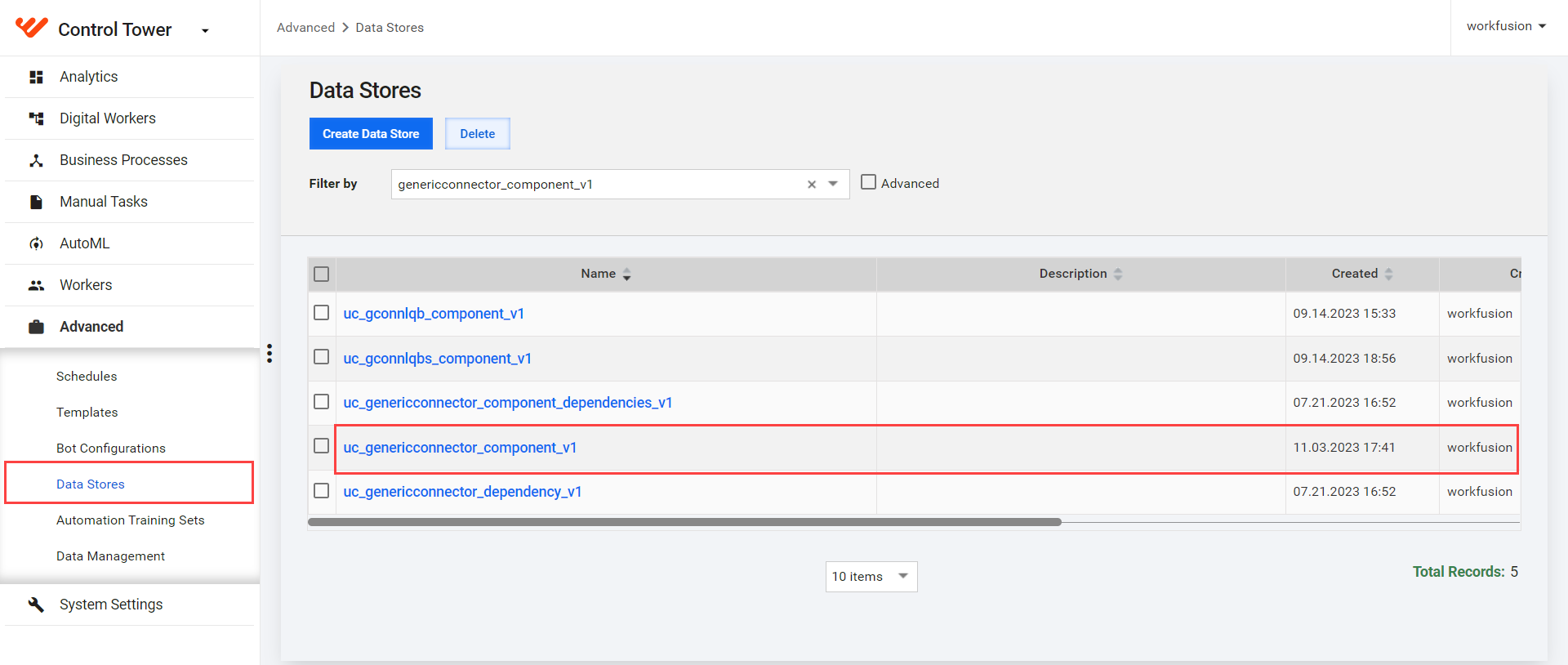Screen dimensions: 1568x665
Task: Open the Control Tower dropdown arrow
Action: point(205,31)
